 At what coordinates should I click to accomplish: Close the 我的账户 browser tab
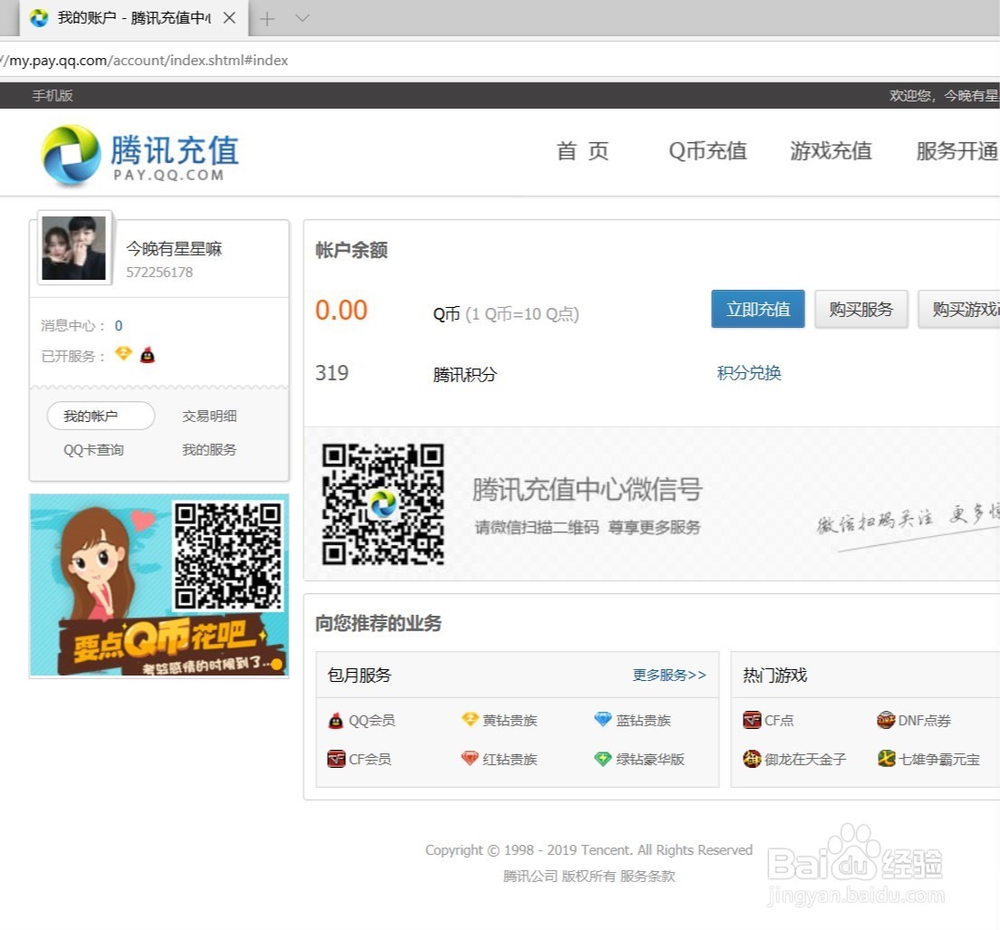tap(230, 18)
